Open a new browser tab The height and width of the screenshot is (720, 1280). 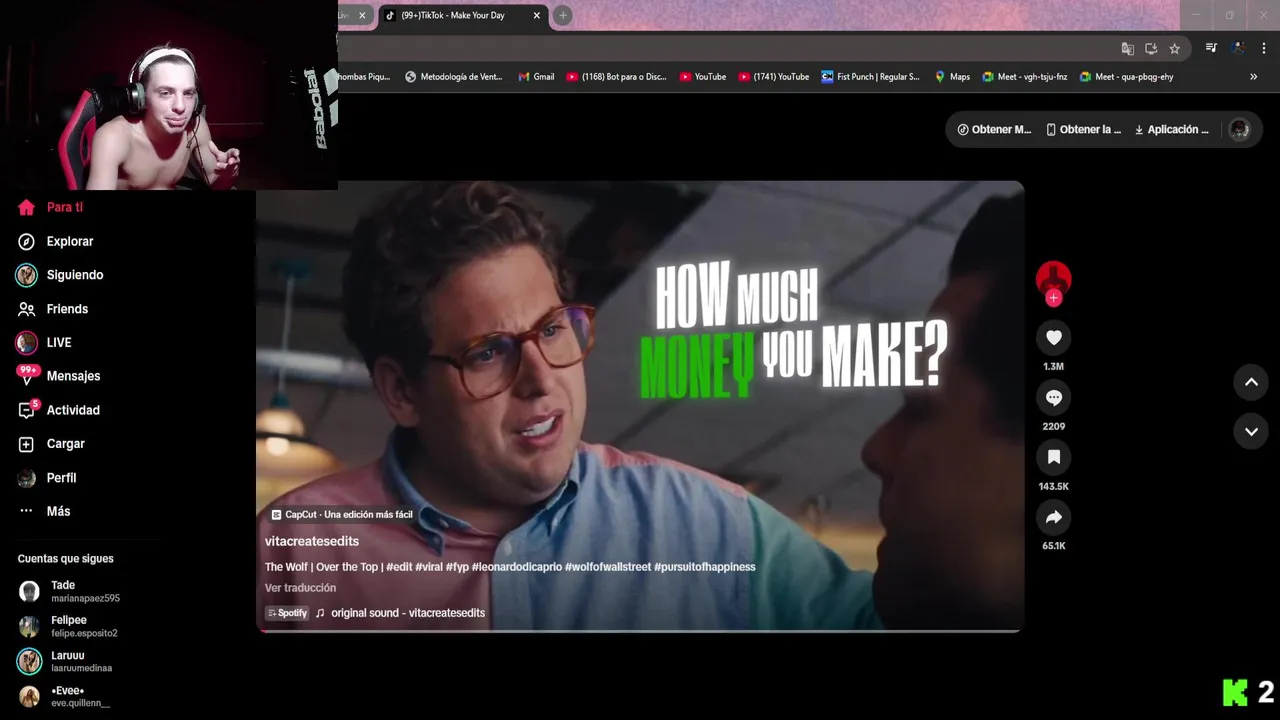click(563, 15)
